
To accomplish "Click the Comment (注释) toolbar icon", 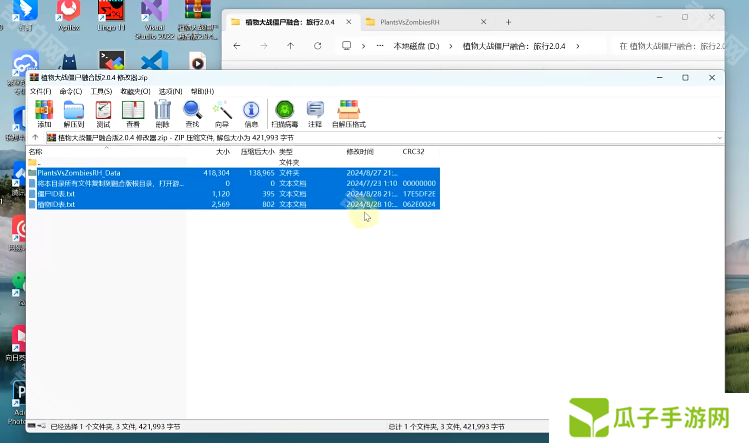I will 315,114.
